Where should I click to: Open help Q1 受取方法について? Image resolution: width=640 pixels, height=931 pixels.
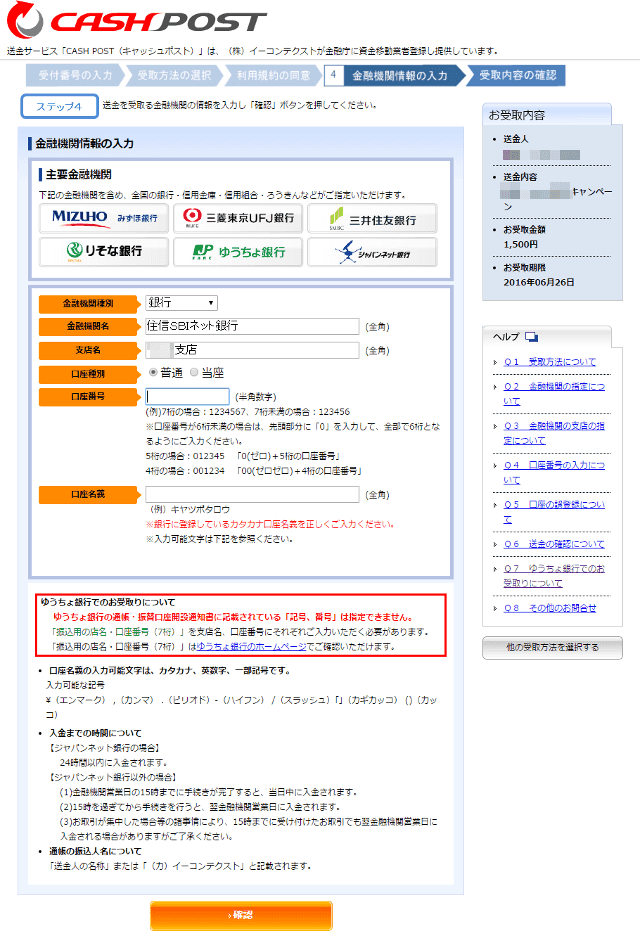click(550, 362)
